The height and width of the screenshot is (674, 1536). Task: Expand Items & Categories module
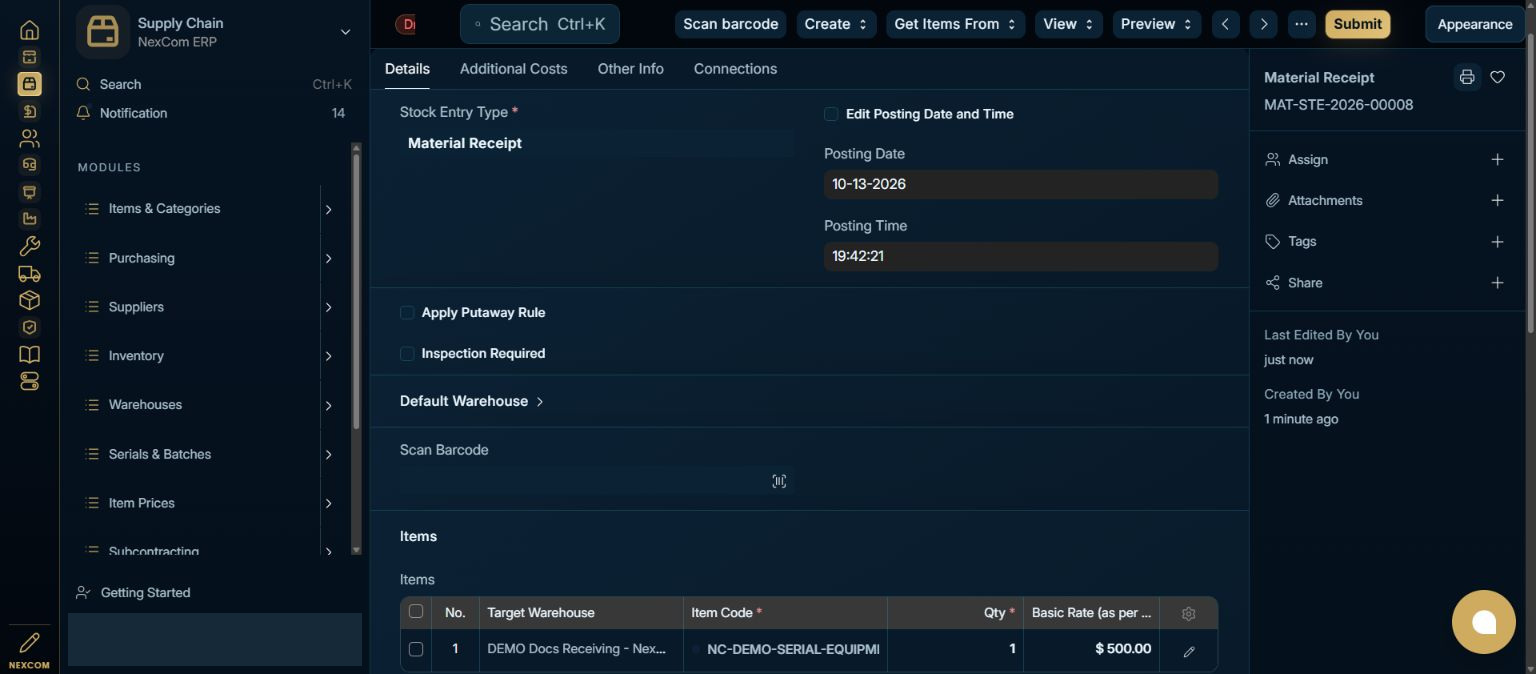(x=328, y=209)
